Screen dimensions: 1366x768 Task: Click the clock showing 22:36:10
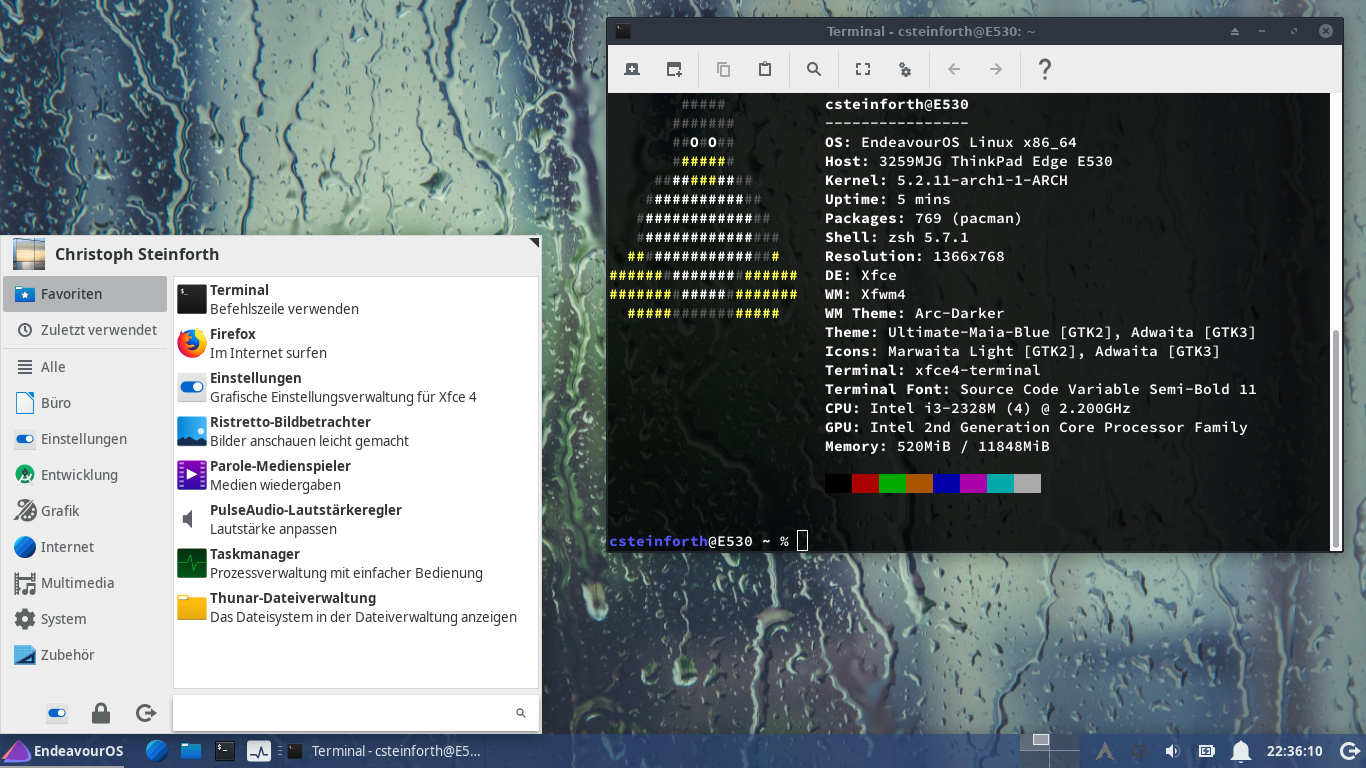point(1295,751)
